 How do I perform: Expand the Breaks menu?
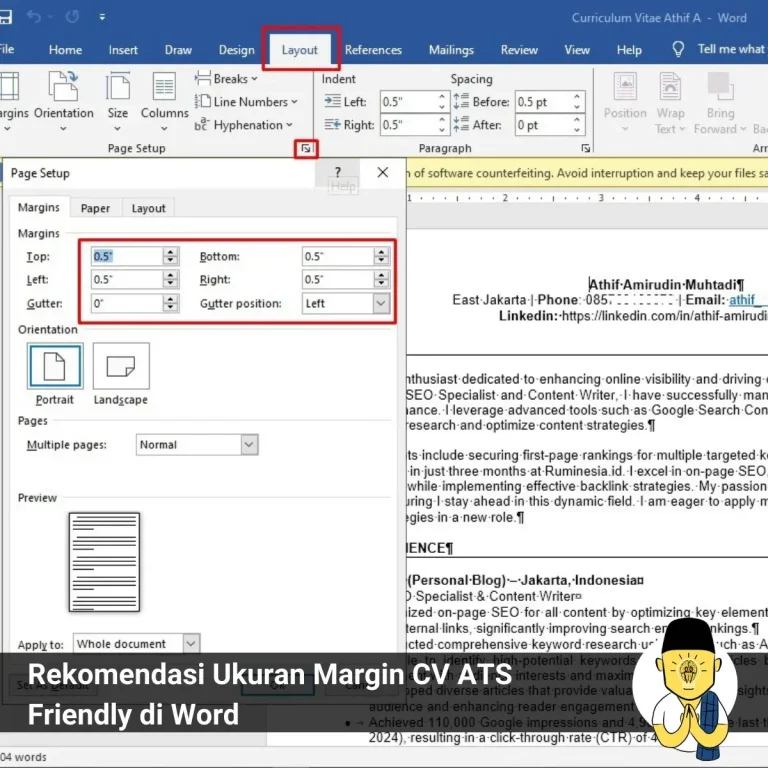point(226,78)
